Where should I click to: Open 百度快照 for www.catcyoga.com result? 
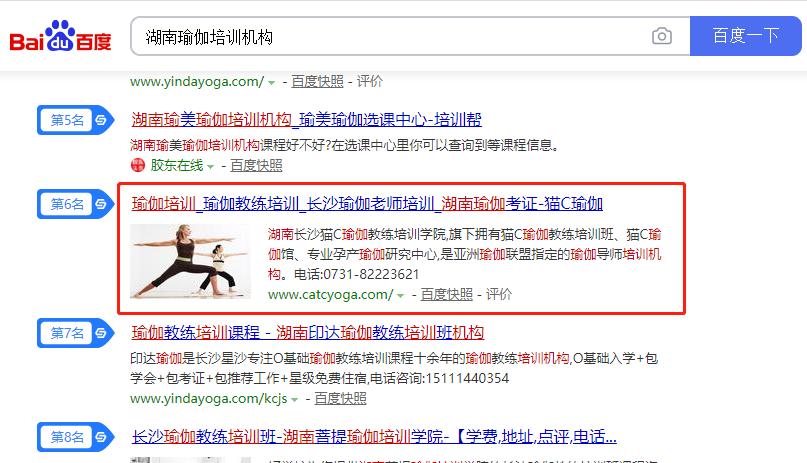pos(447,294)
